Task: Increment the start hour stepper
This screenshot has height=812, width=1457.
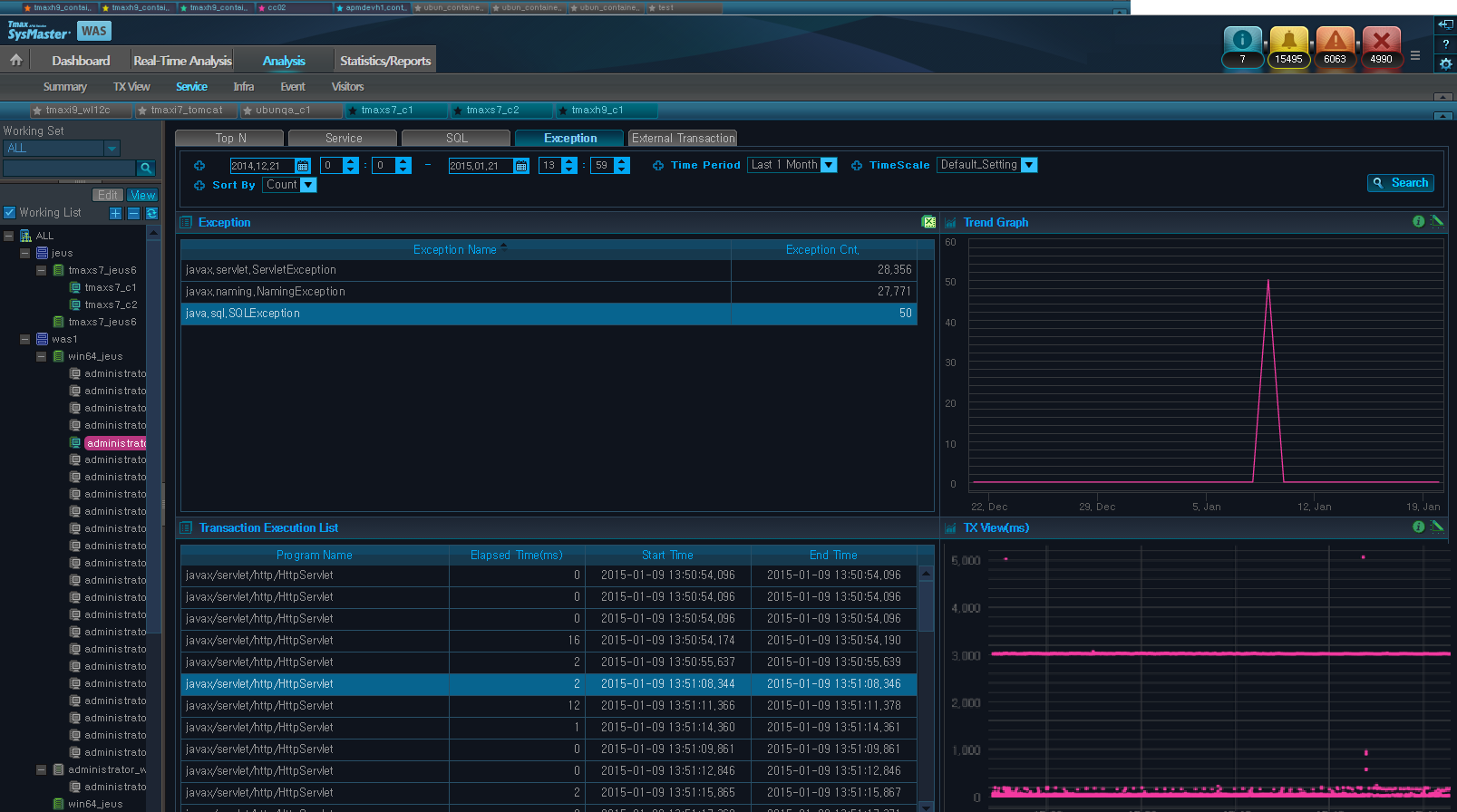Action: tap(351, 161)
